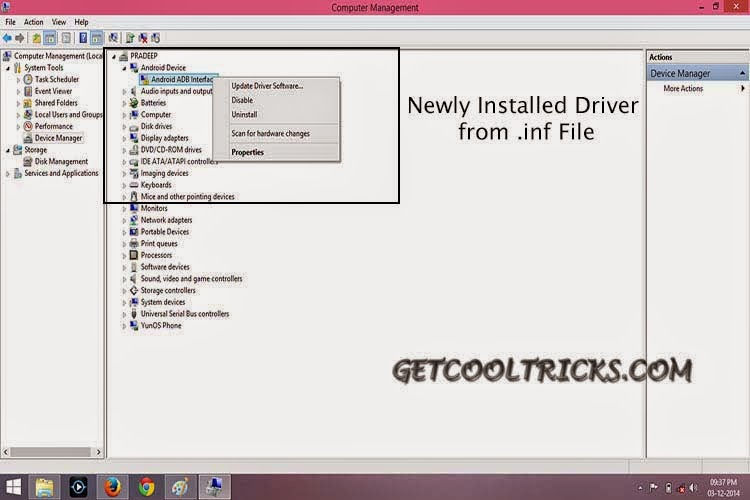The height and width of the screenshot is (500, 750).
Task: Click the Processors icon
Action: (134, 255)
